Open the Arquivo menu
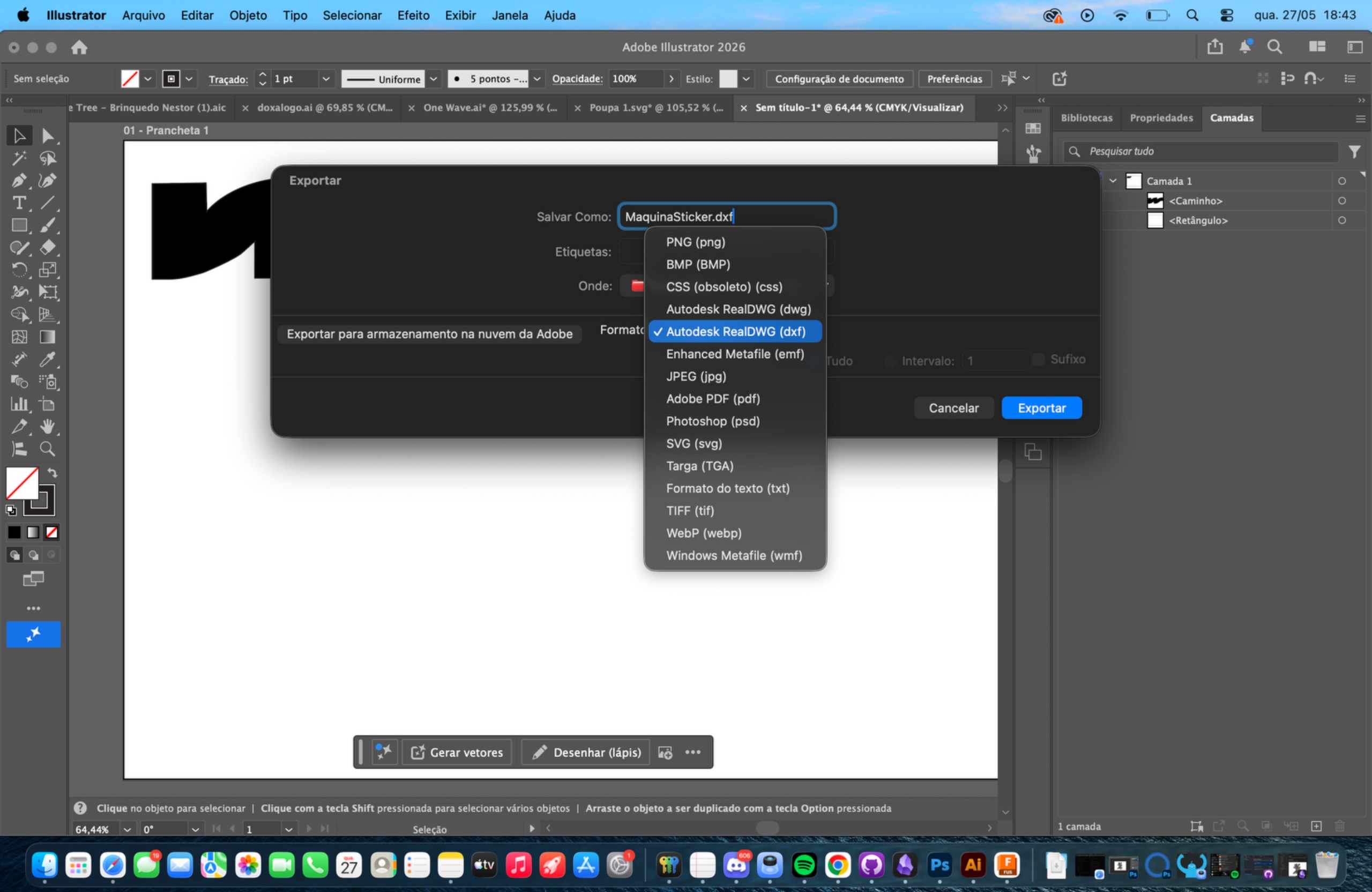Viewport: 1372px width, 892px height. coord(144,15)
